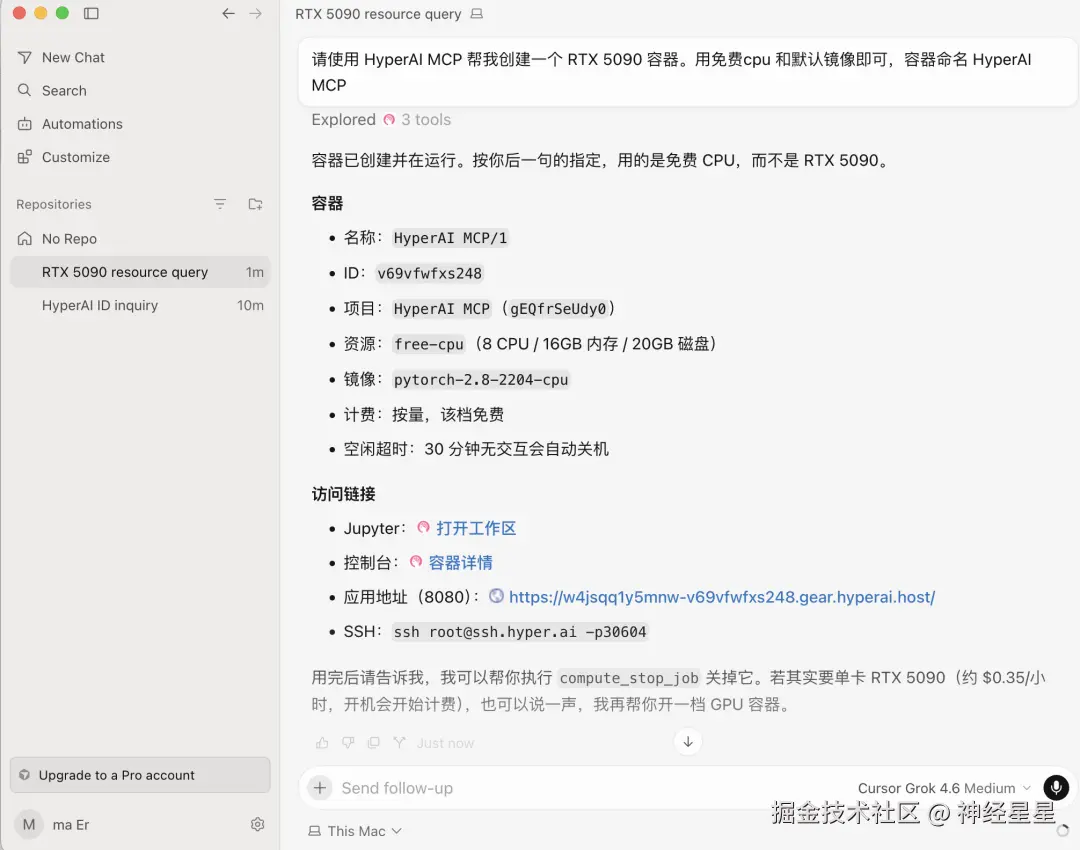Expand the Explored 3 tools section
The width and height of the screenshot is (1080, 850).
coord(381,120)
